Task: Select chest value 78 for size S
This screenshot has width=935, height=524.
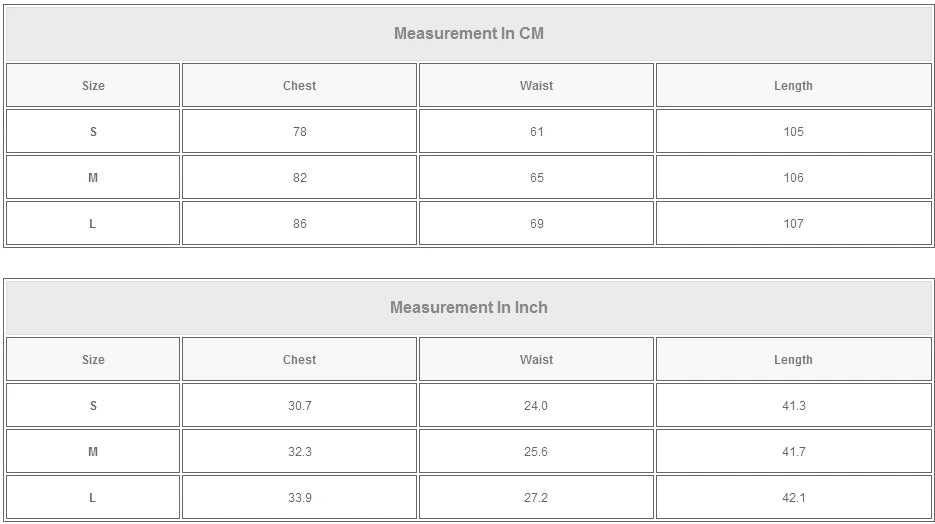Action: (299, 132)
